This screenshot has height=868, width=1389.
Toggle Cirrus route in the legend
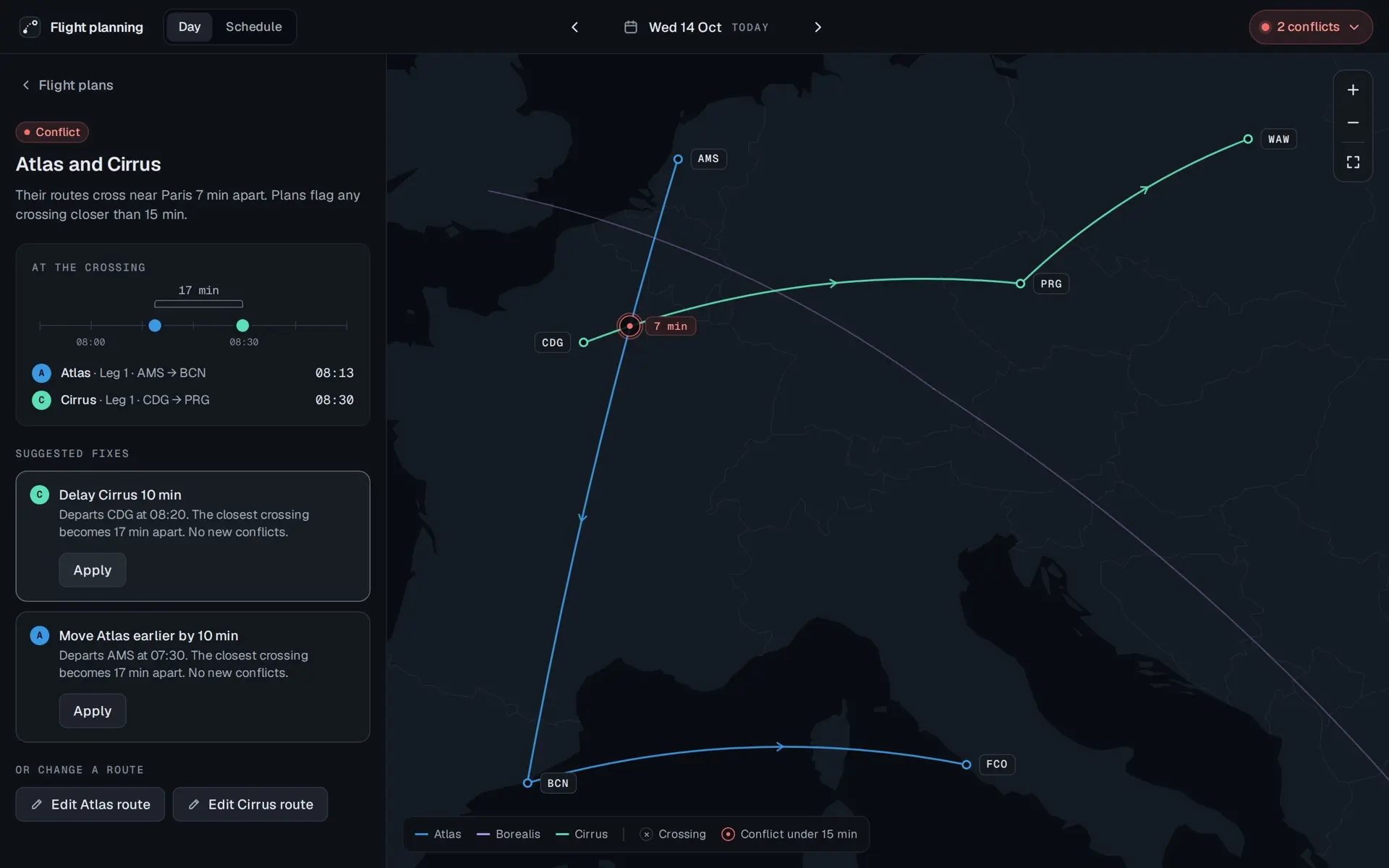582,834
